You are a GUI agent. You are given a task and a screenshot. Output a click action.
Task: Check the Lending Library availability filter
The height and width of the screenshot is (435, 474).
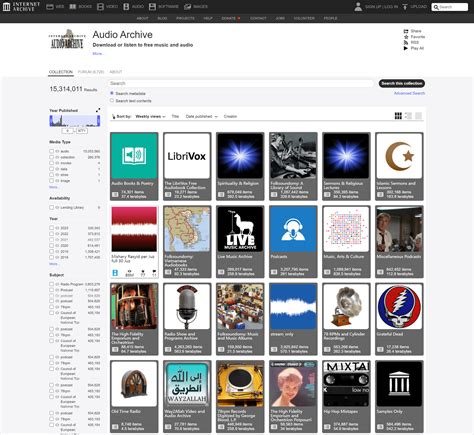coord(51,207)
